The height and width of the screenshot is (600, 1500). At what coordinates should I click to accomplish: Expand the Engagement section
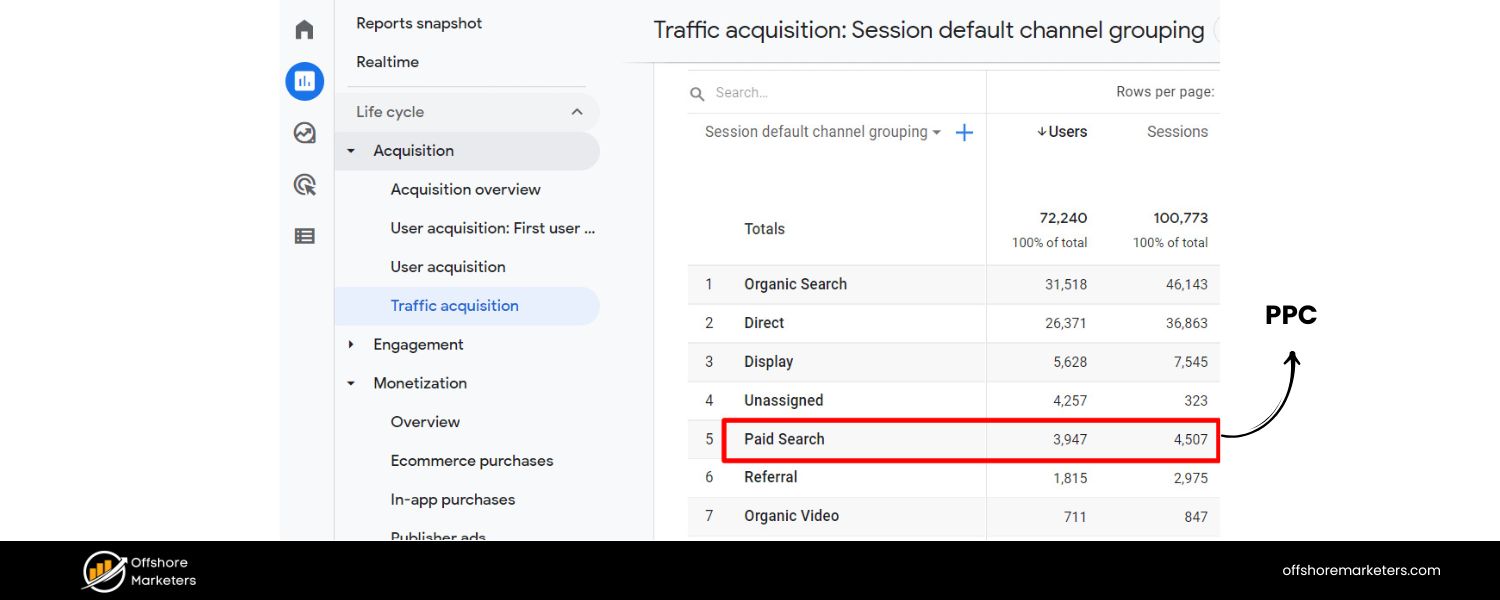tap(351, 344)
